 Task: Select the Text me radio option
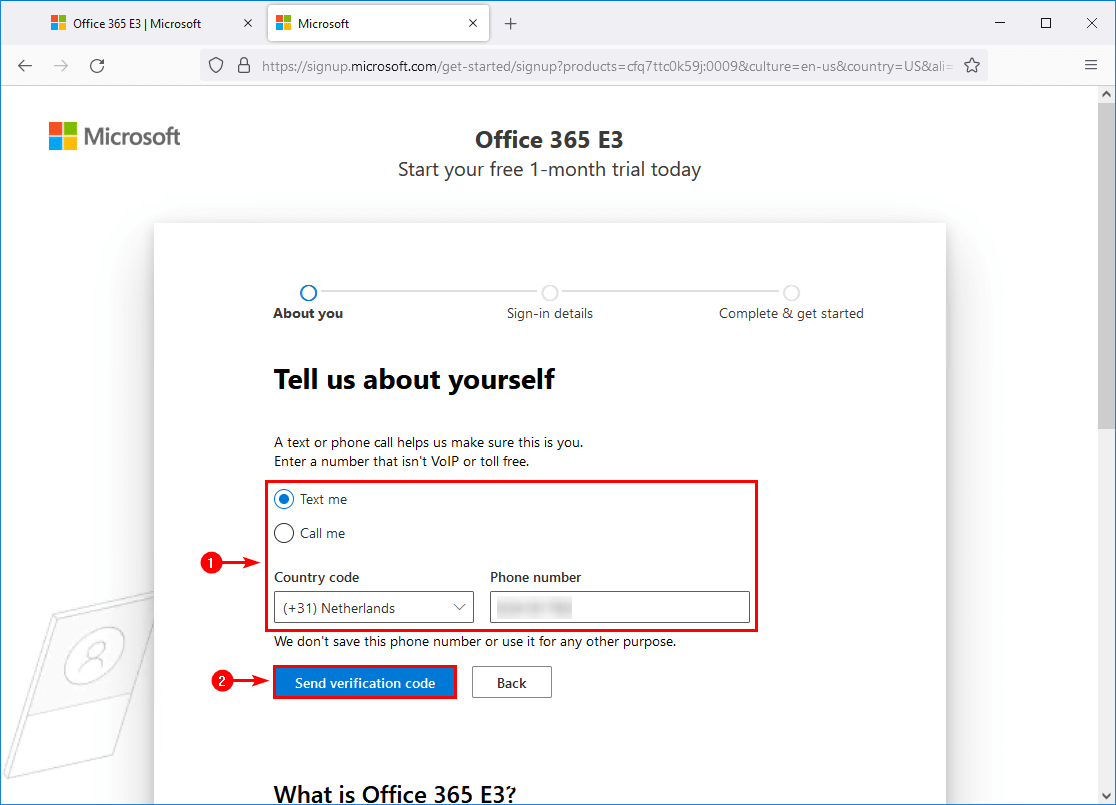284,500
